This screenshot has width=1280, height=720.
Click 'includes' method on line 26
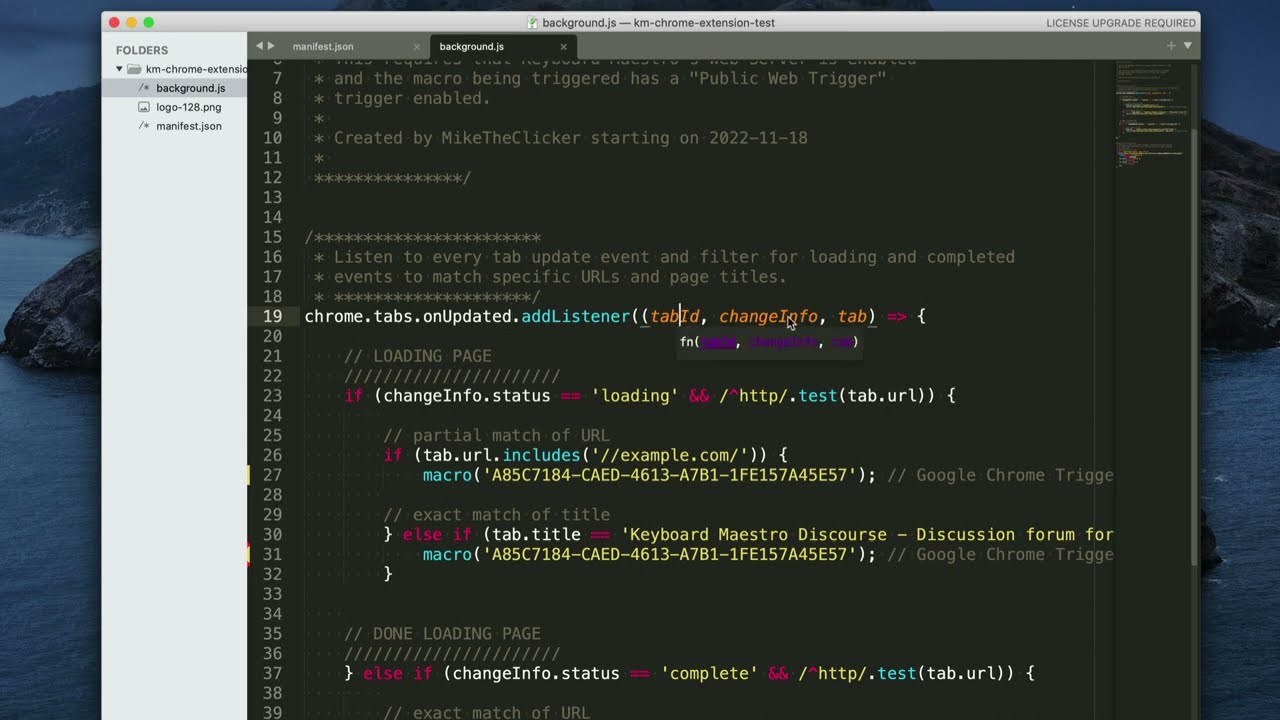tap(541, 455)
